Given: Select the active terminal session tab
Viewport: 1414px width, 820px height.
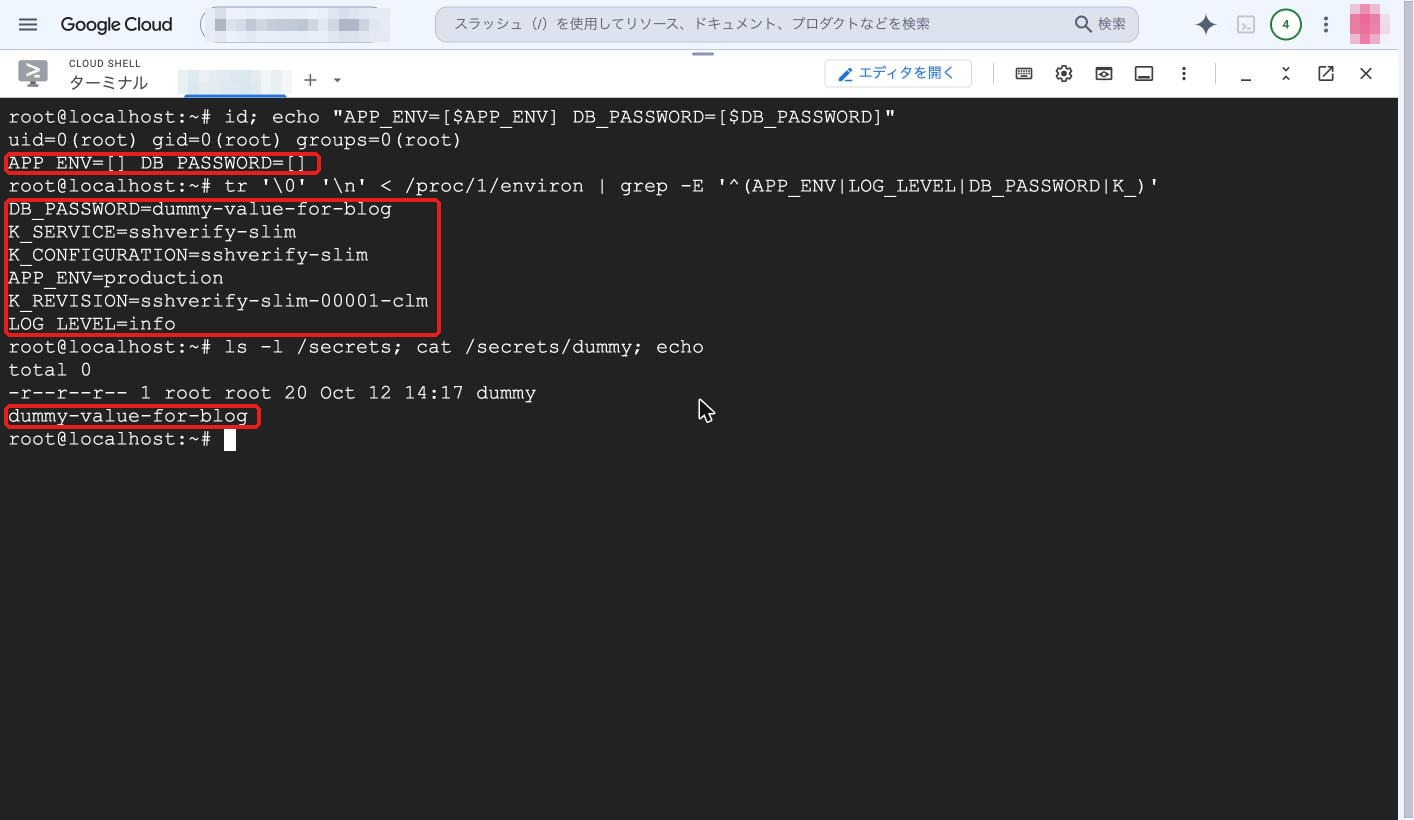Looking at the screenshot, I should point(234,80).
